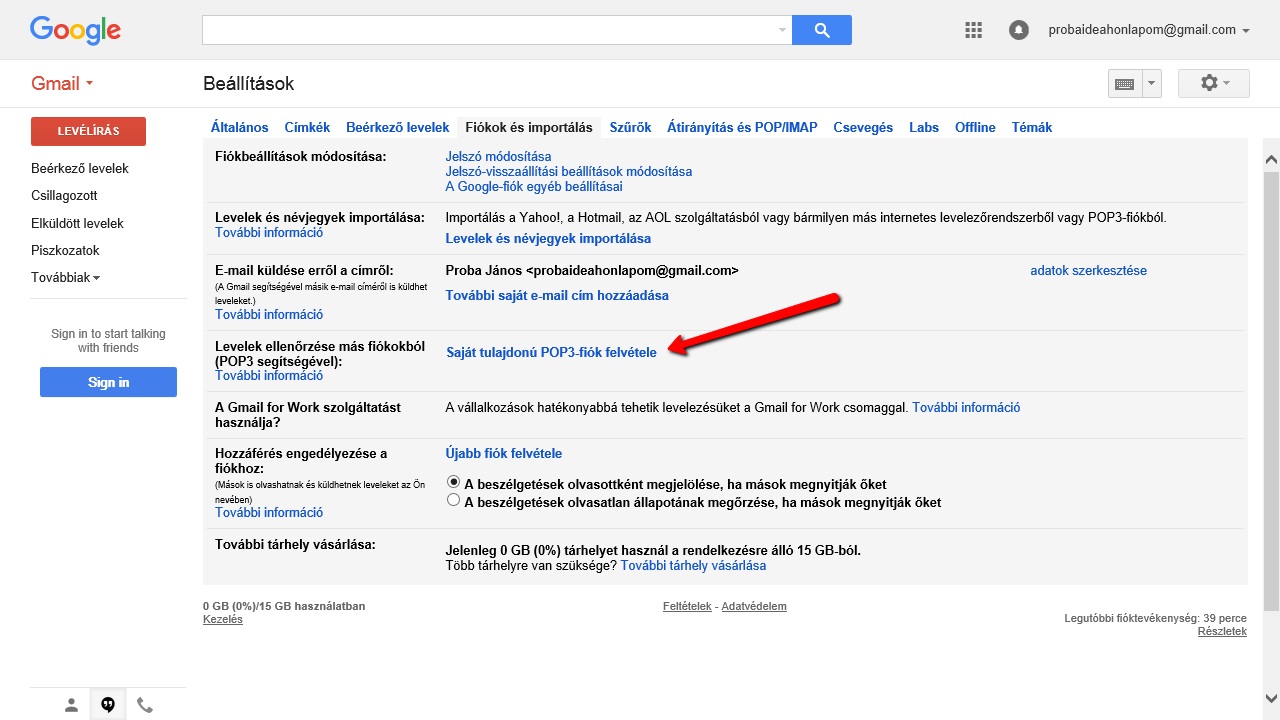Screen dimensions: 1280x720
Task: Click the Beállítások page heading
Action: click(x=248, y=83)
